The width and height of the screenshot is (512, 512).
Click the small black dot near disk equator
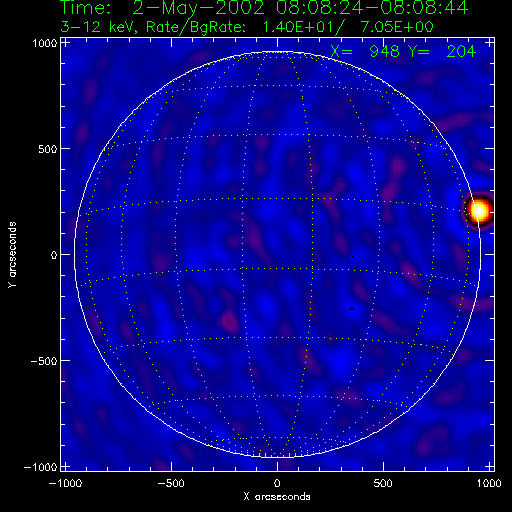[x=353, y=257]
